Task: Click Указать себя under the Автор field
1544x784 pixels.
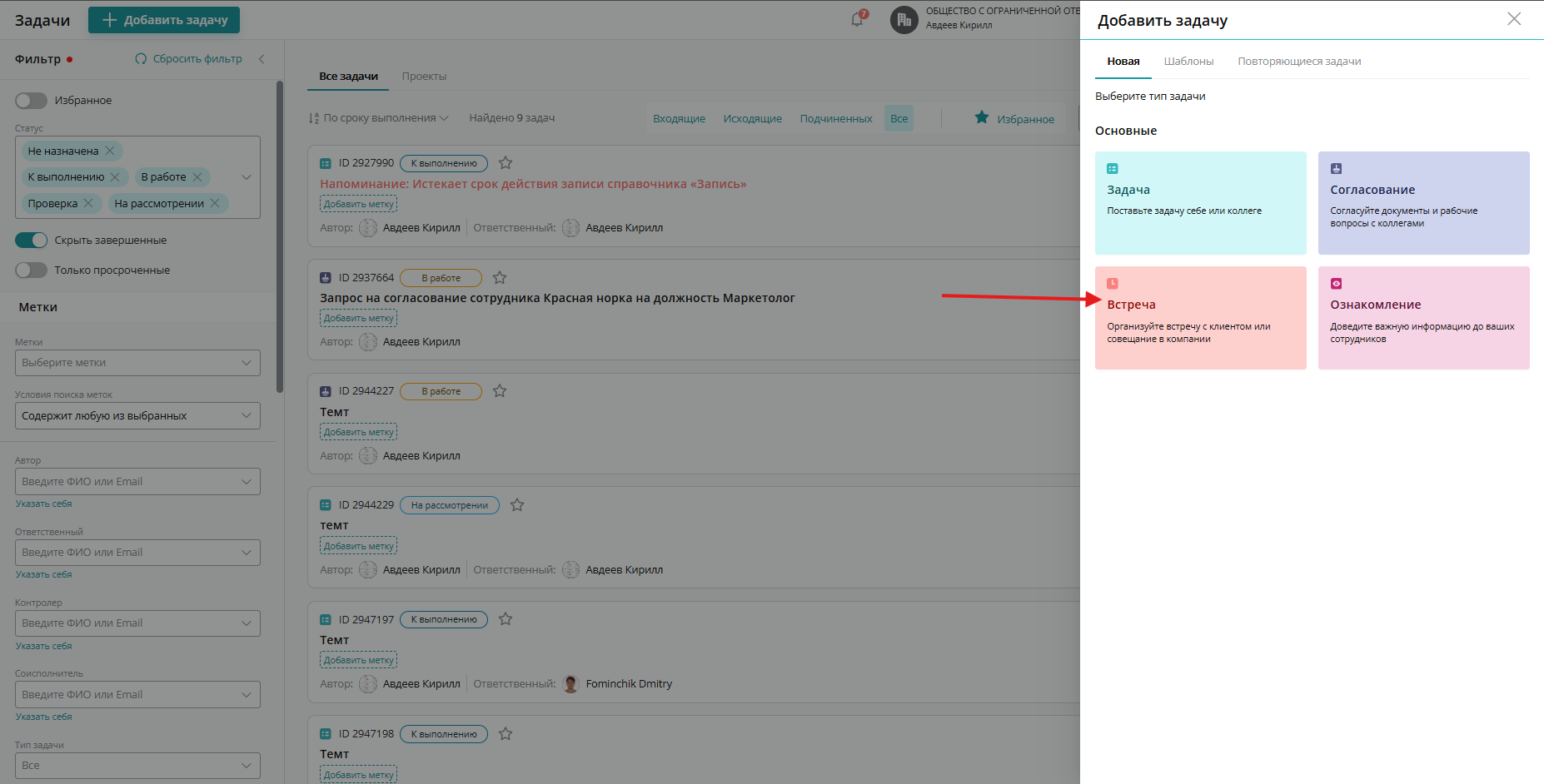Action: 43,504
